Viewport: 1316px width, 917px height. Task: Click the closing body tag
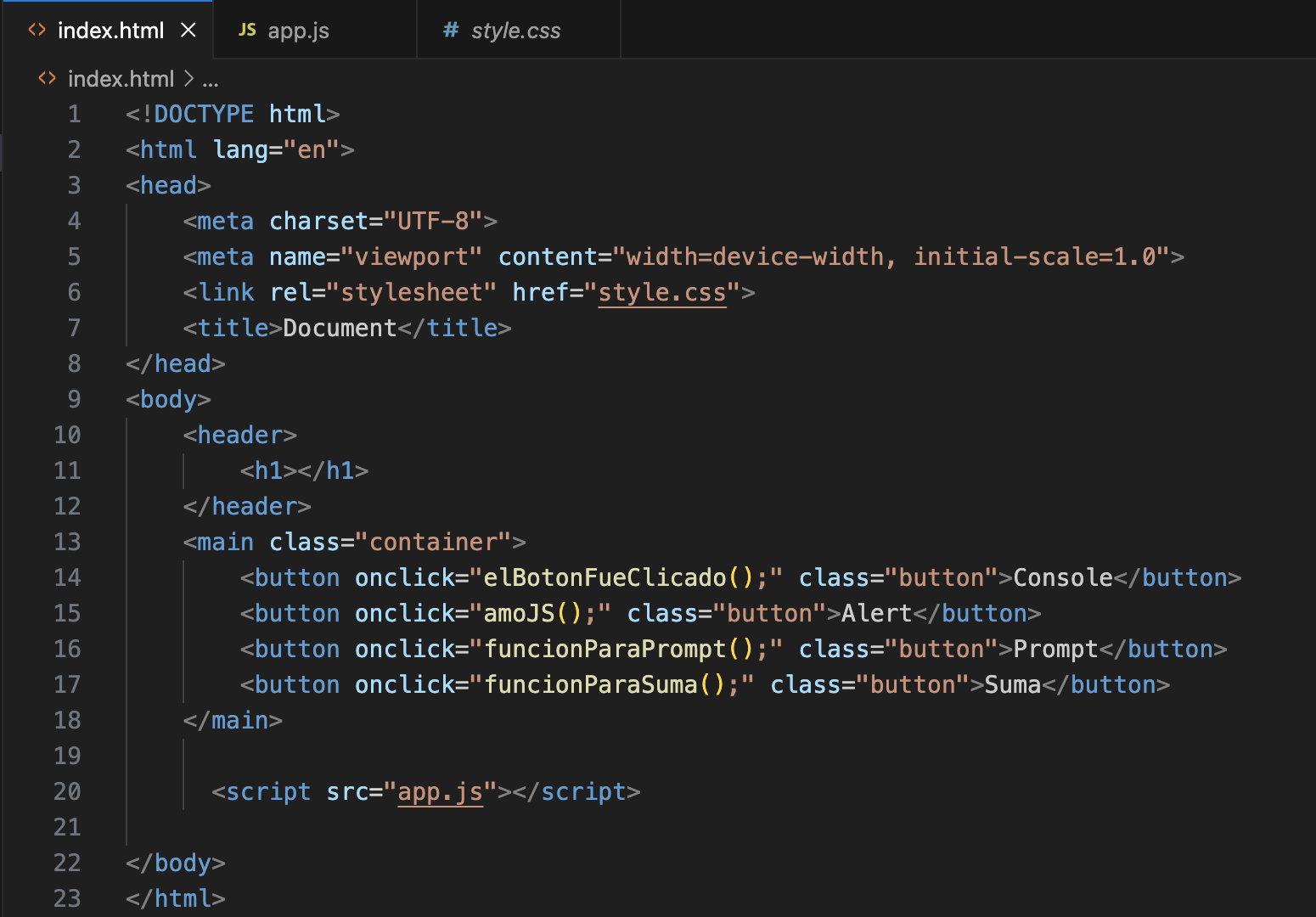(x=176, y=864)
